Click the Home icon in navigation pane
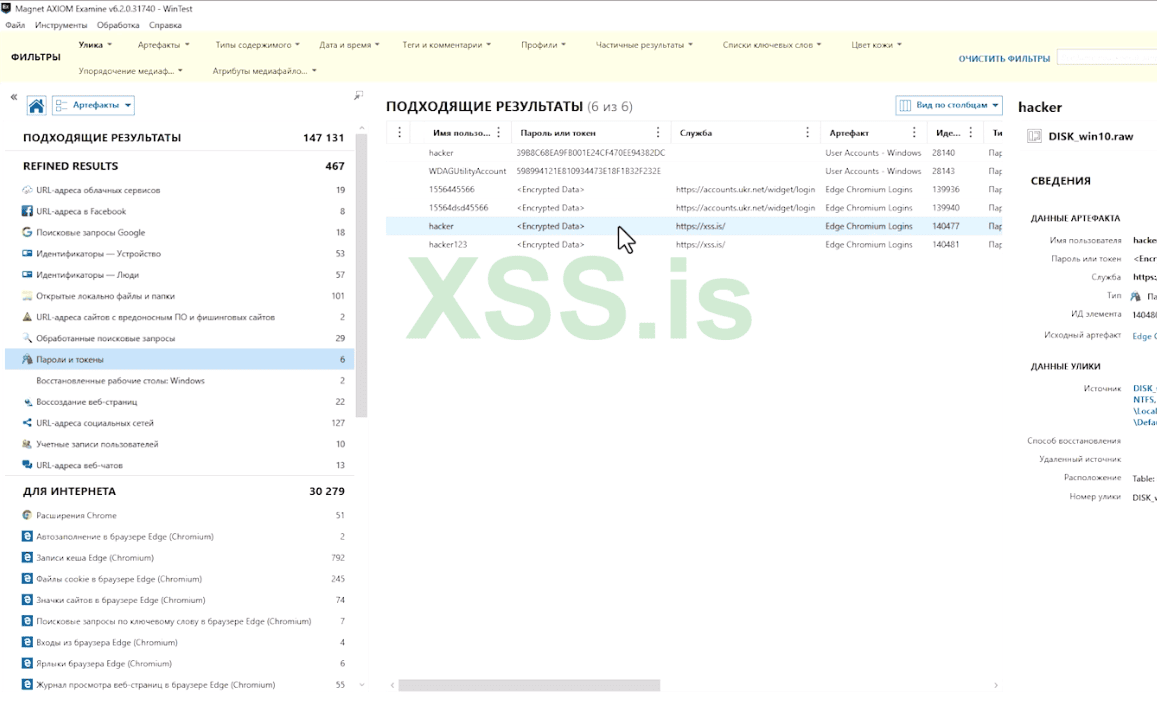This screenshot has width=1157, height=724. point(36,106)
